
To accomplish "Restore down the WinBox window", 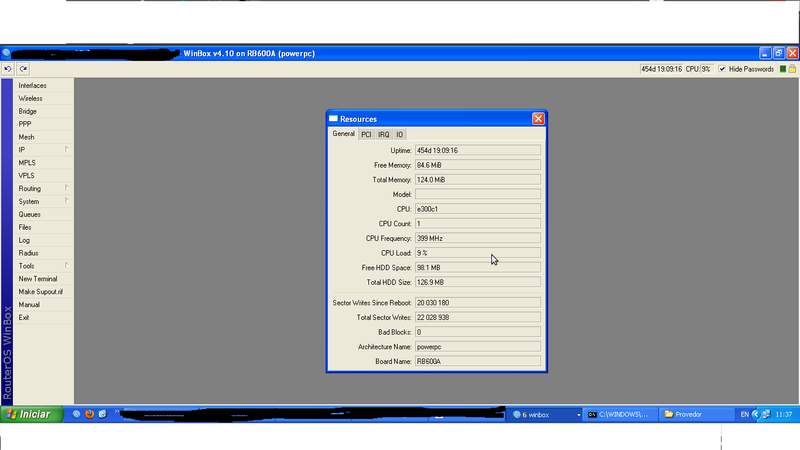I will (779, 53).
